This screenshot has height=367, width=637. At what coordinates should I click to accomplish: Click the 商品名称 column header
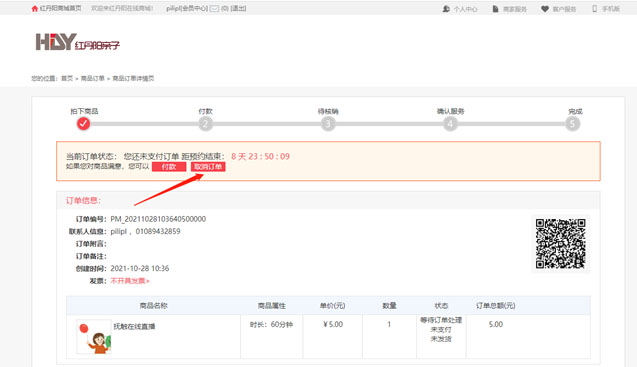(x=154, y=306)
